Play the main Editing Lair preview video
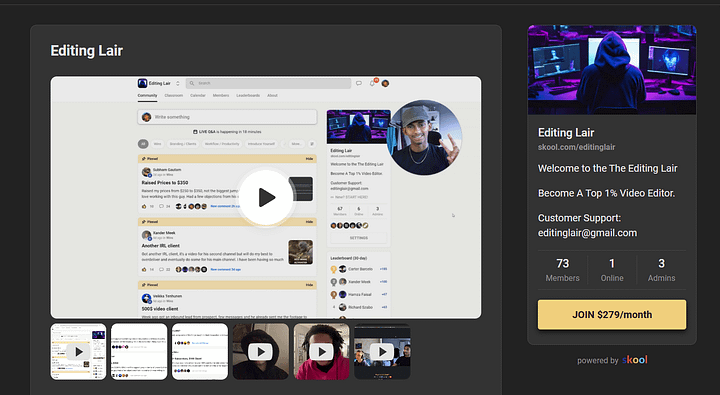The image size is (720, 395). click(x=266, y=198)
